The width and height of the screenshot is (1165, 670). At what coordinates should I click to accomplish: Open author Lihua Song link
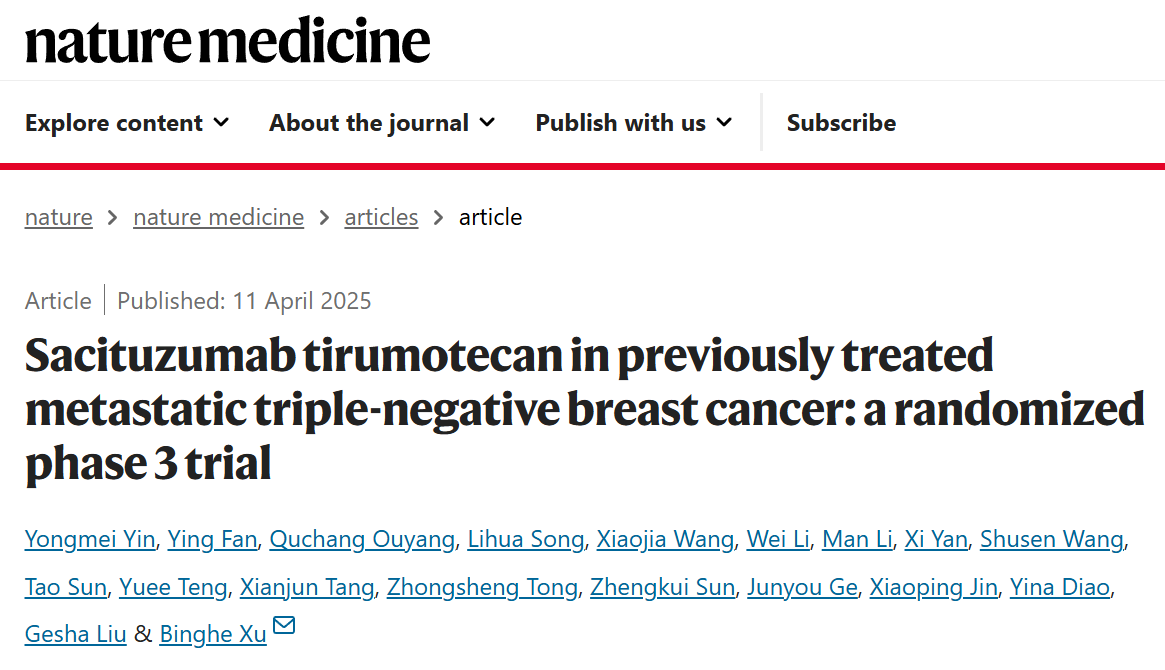pyautogui.click(x=525, y=540)
